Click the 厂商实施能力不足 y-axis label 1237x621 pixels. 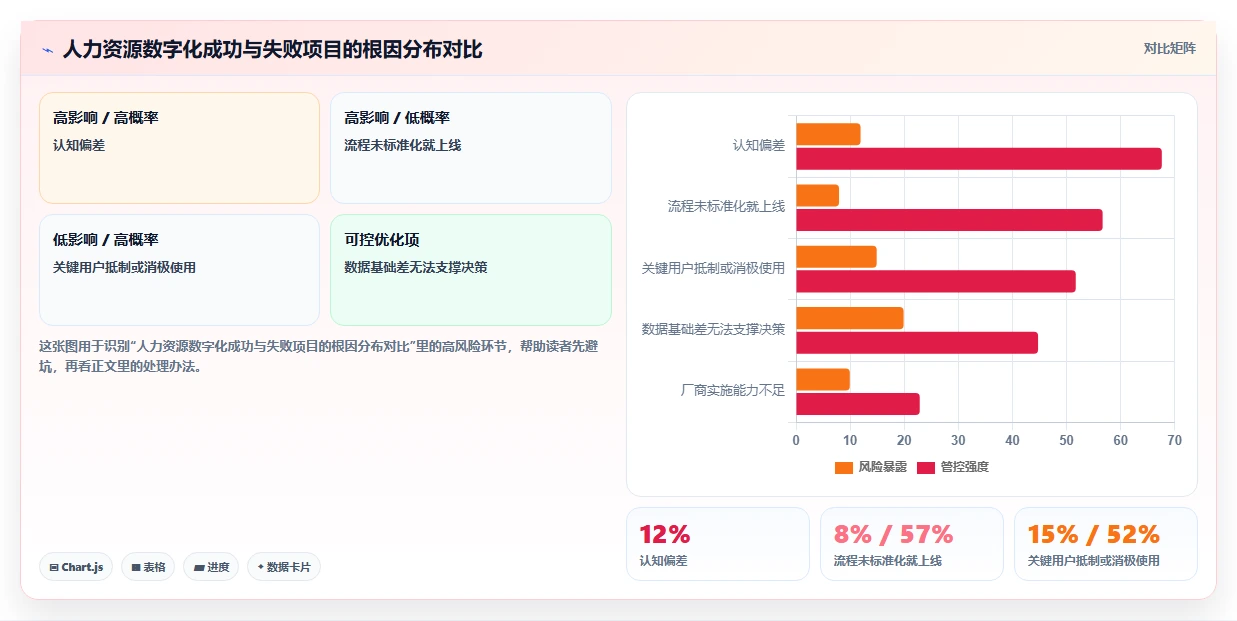click(733, 391)
